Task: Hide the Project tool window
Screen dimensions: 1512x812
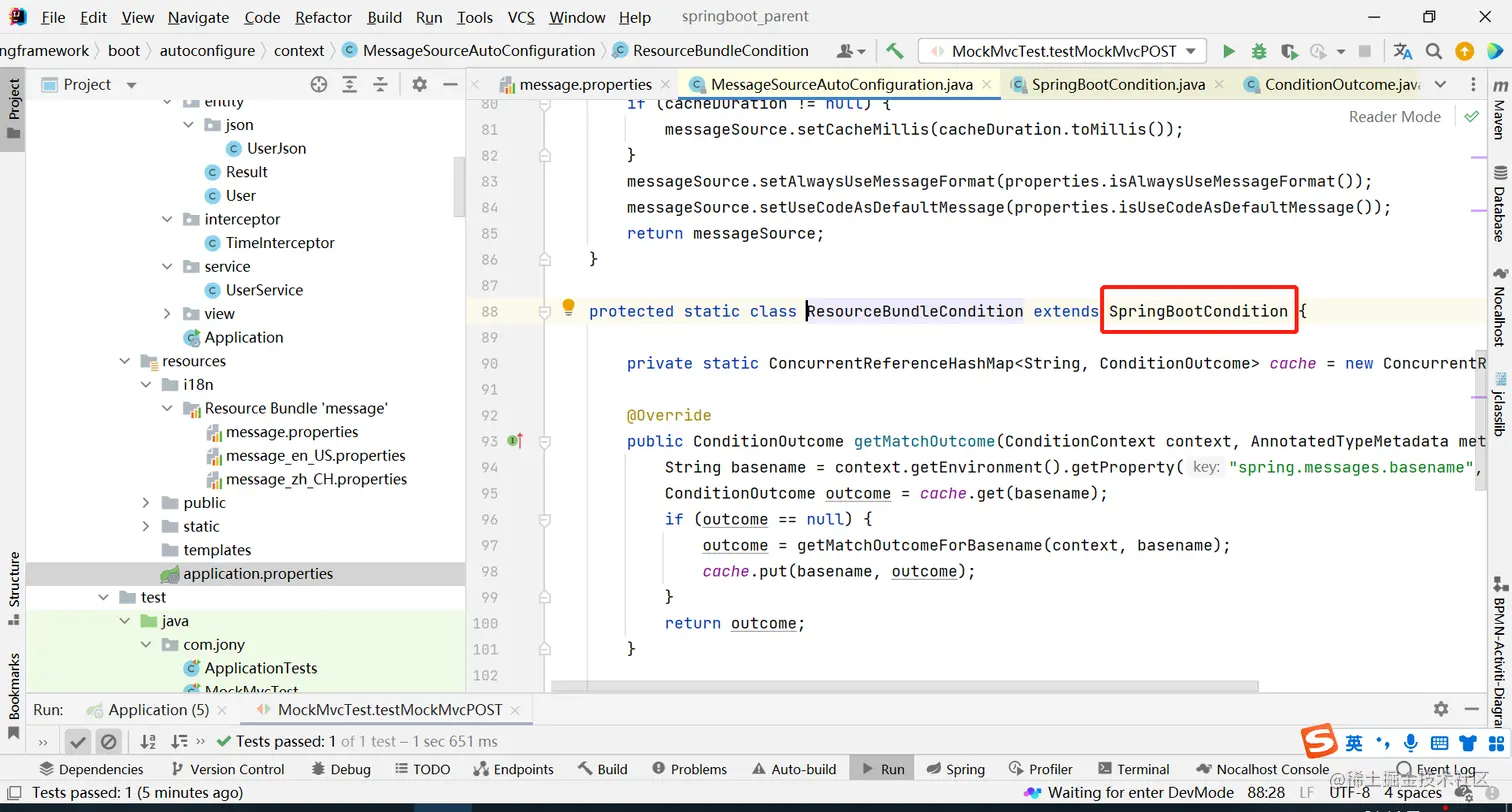Action: pos(450,85)
